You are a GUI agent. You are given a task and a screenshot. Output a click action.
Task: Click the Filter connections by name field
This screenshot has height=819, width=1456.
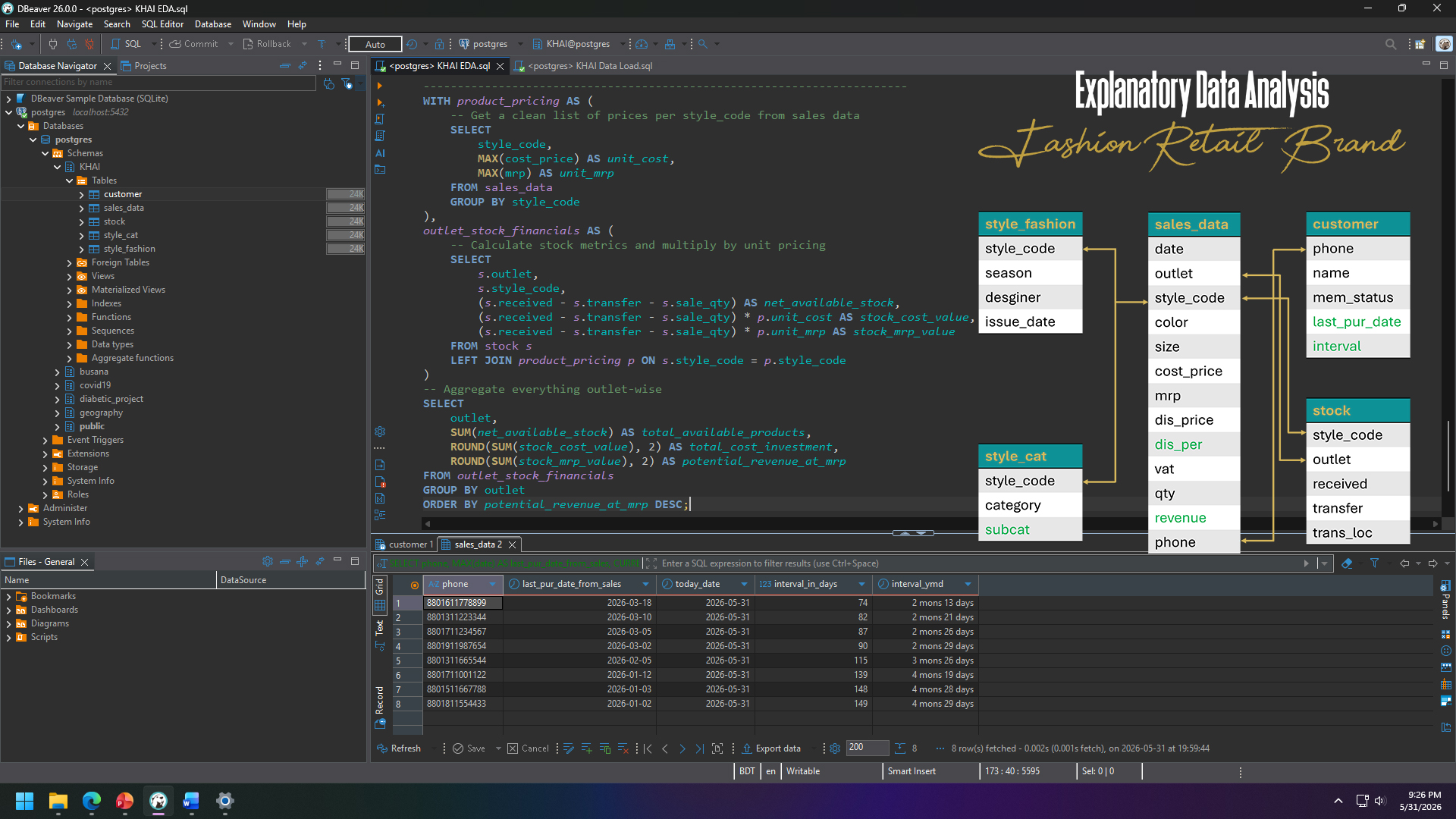(158, 83)
